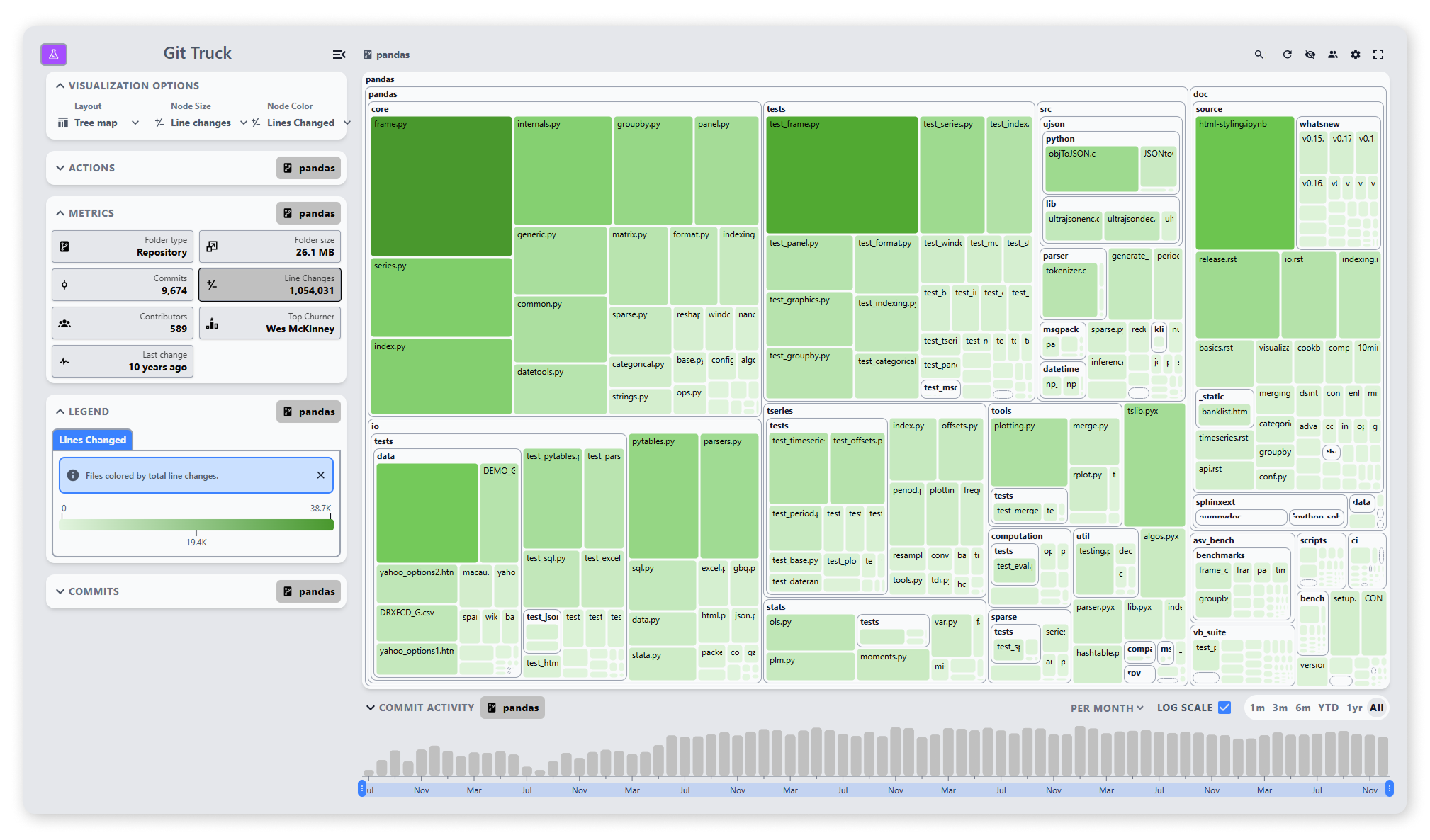Click the pandas button in Actions row
Screen dimensions: 1430x840
(x=309, y=168)
